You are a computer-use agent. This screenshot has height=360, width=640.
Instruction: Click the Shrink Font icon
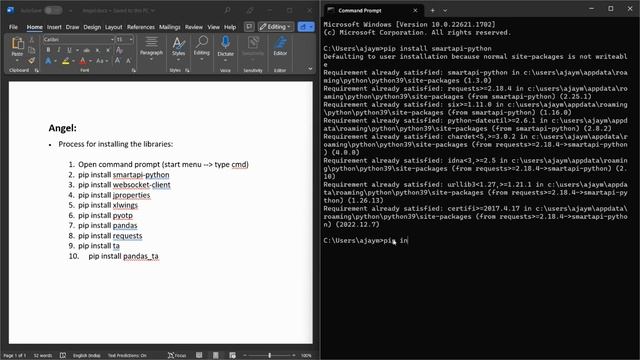(x=128, y=61)
